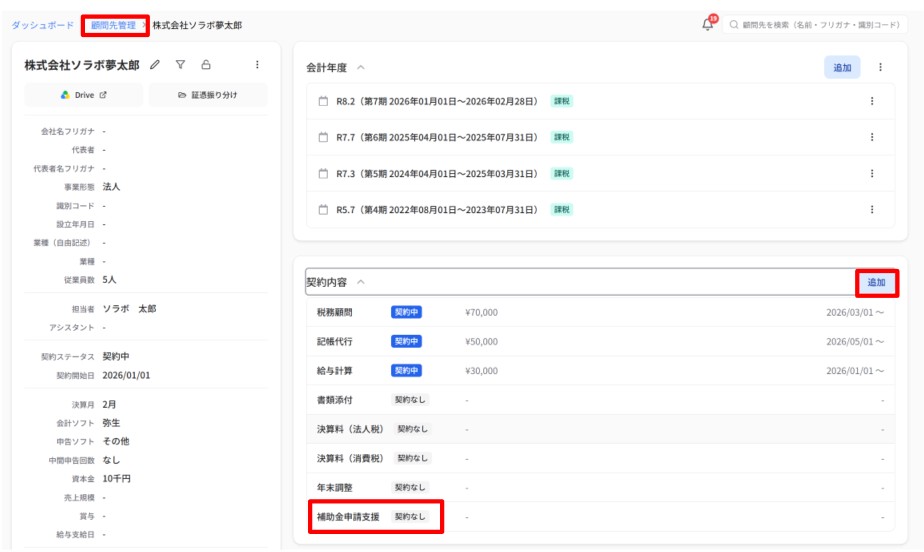Click calendar icon on R8.2 row
This screenshot has height=552, width=924.
pyautogui.click(x=323, y=101)
